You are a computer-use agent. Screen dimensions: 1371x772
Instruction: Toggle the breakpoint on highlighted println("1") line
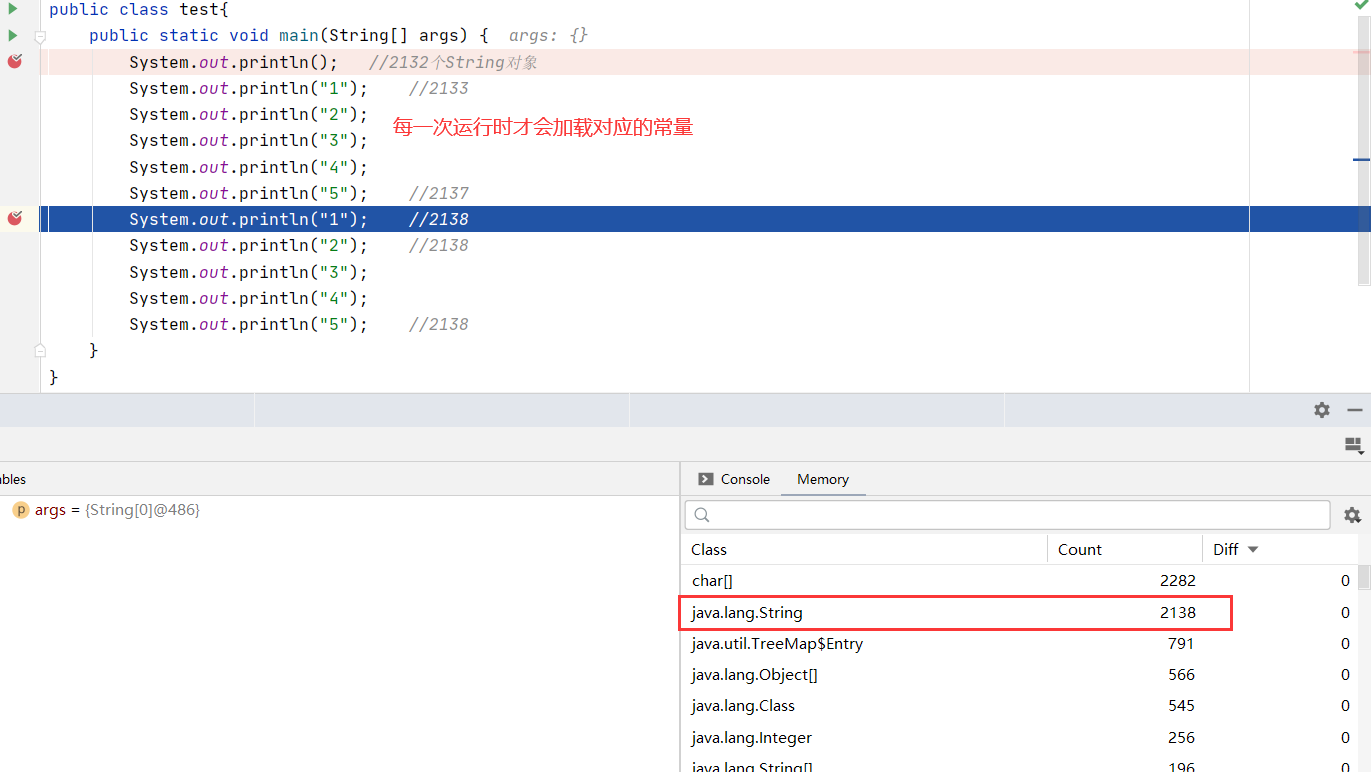pyautogui.click(x=14, y=218)
